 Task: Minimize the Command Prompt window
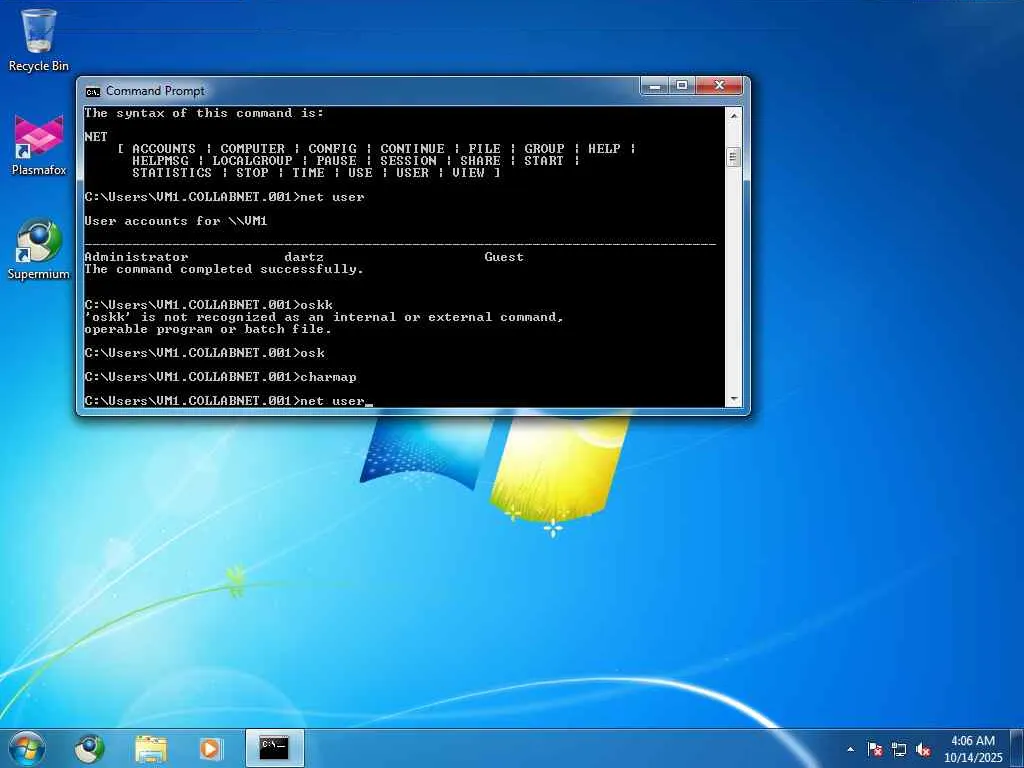click(655, 86)
